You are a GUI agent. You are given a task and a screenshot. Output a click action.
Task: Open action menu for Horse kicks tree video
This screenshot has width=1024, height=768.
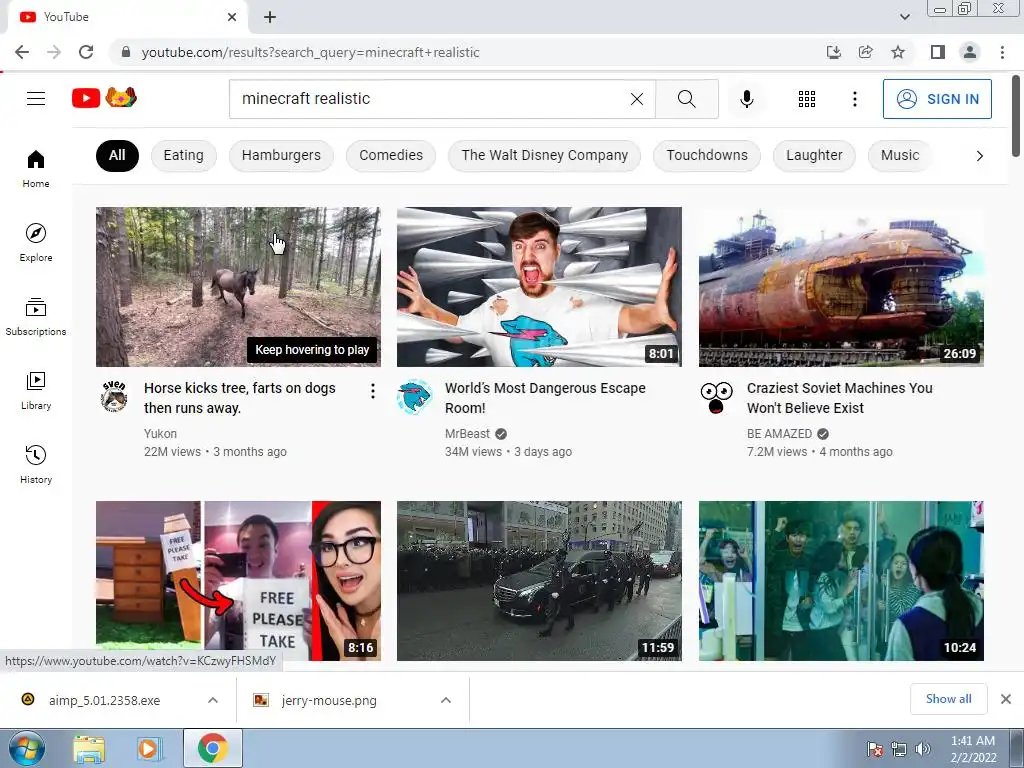click(x=372, y=391)
